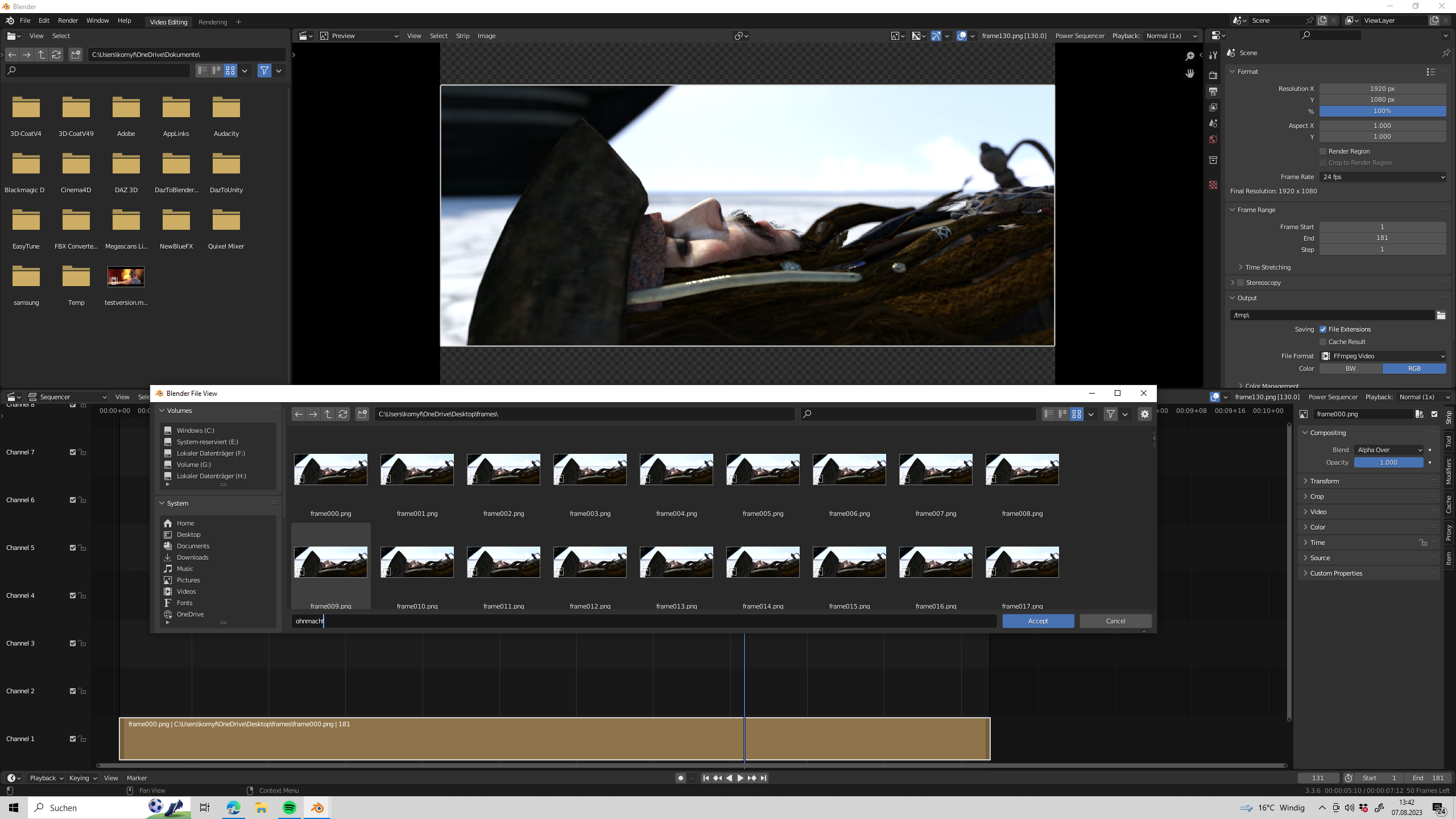Expand the Transform strip panel
Viewport: 1456px width, 819px height.
tap(1324, 481)
